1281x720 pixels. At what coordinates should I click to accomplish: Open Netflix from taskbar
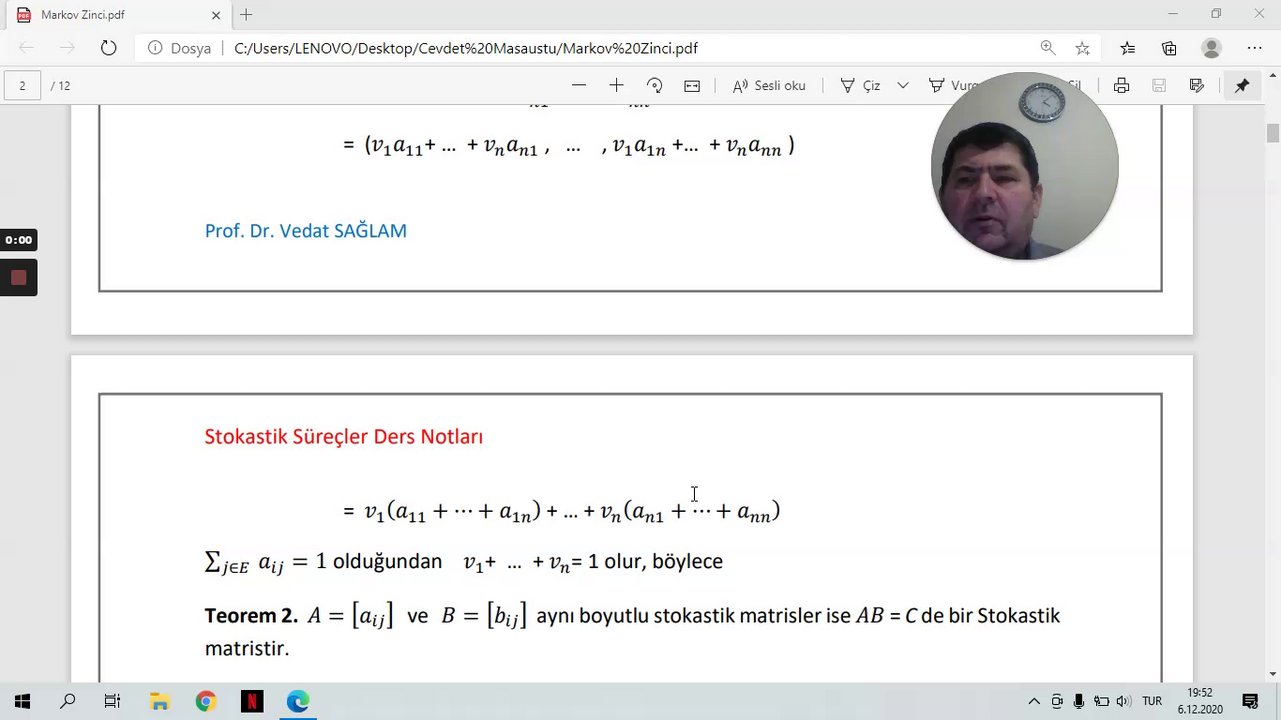point(252,701)
